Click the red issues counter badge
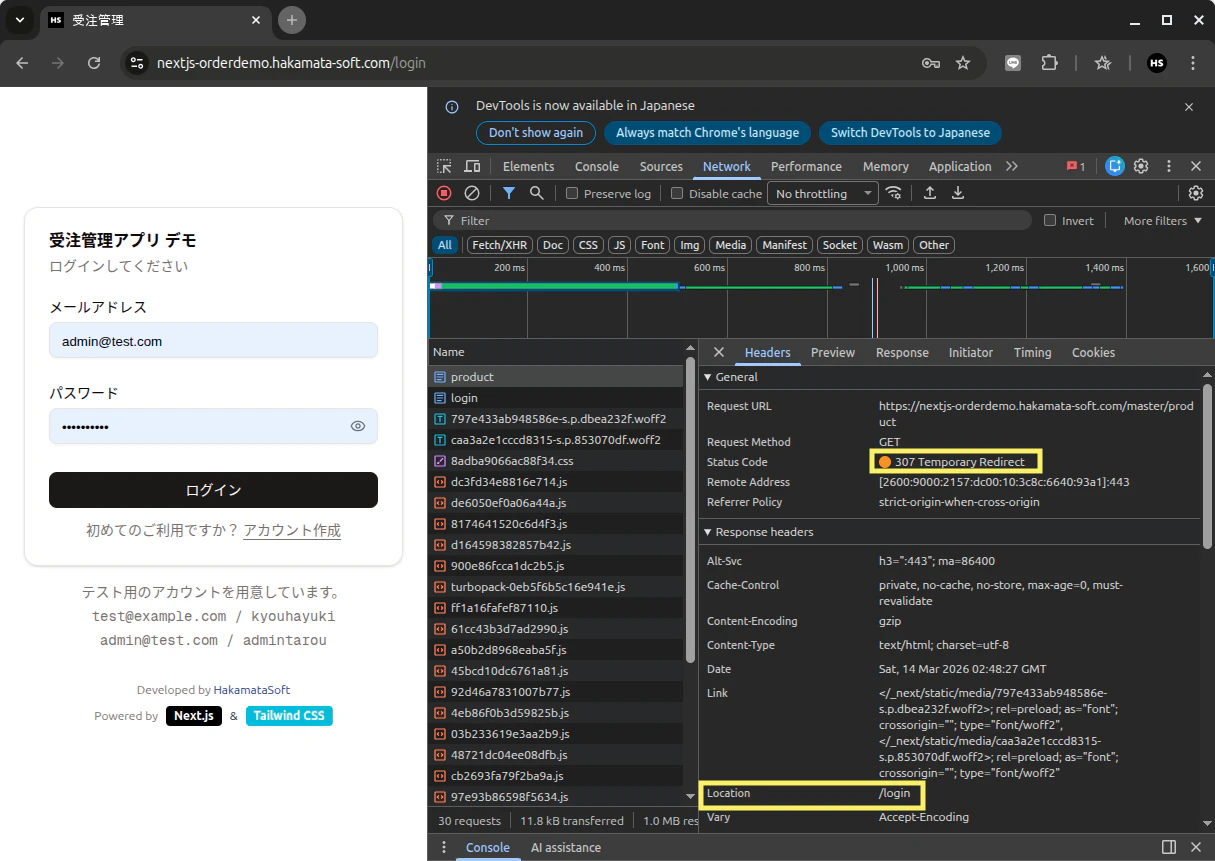The width and height of the screenshot is (1215, 861). click(1076, 166)
